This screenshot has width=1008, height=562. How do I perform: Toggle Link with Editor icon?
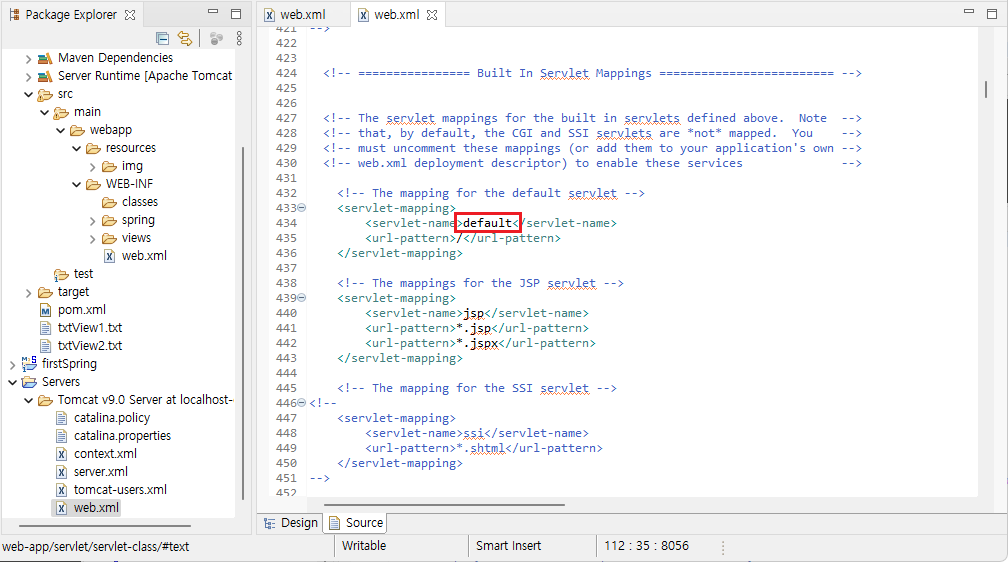pyautogui.click(x=185, y=39)
